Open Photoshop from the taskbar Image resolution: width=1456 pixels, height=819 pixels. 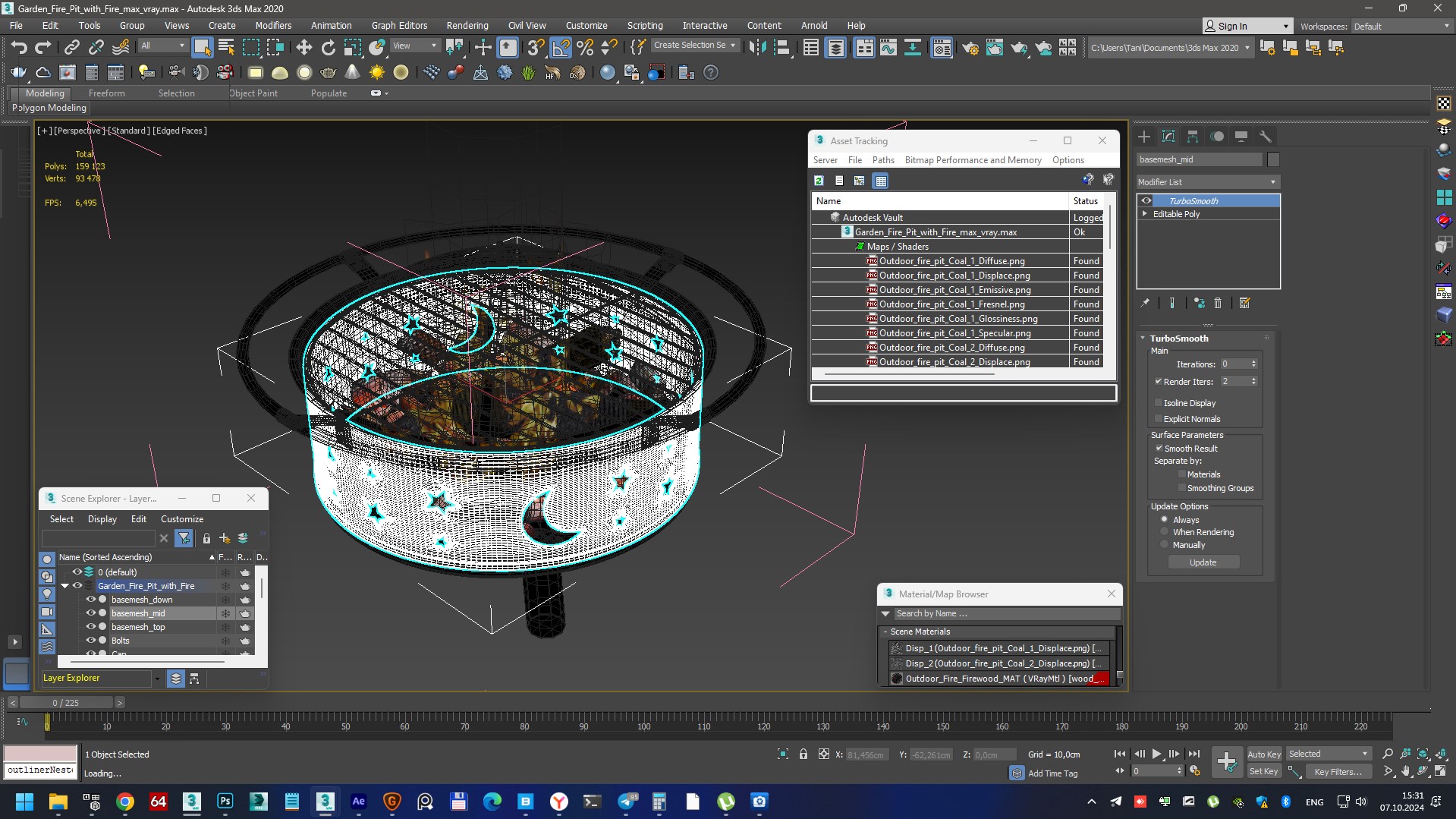point(225,802)
